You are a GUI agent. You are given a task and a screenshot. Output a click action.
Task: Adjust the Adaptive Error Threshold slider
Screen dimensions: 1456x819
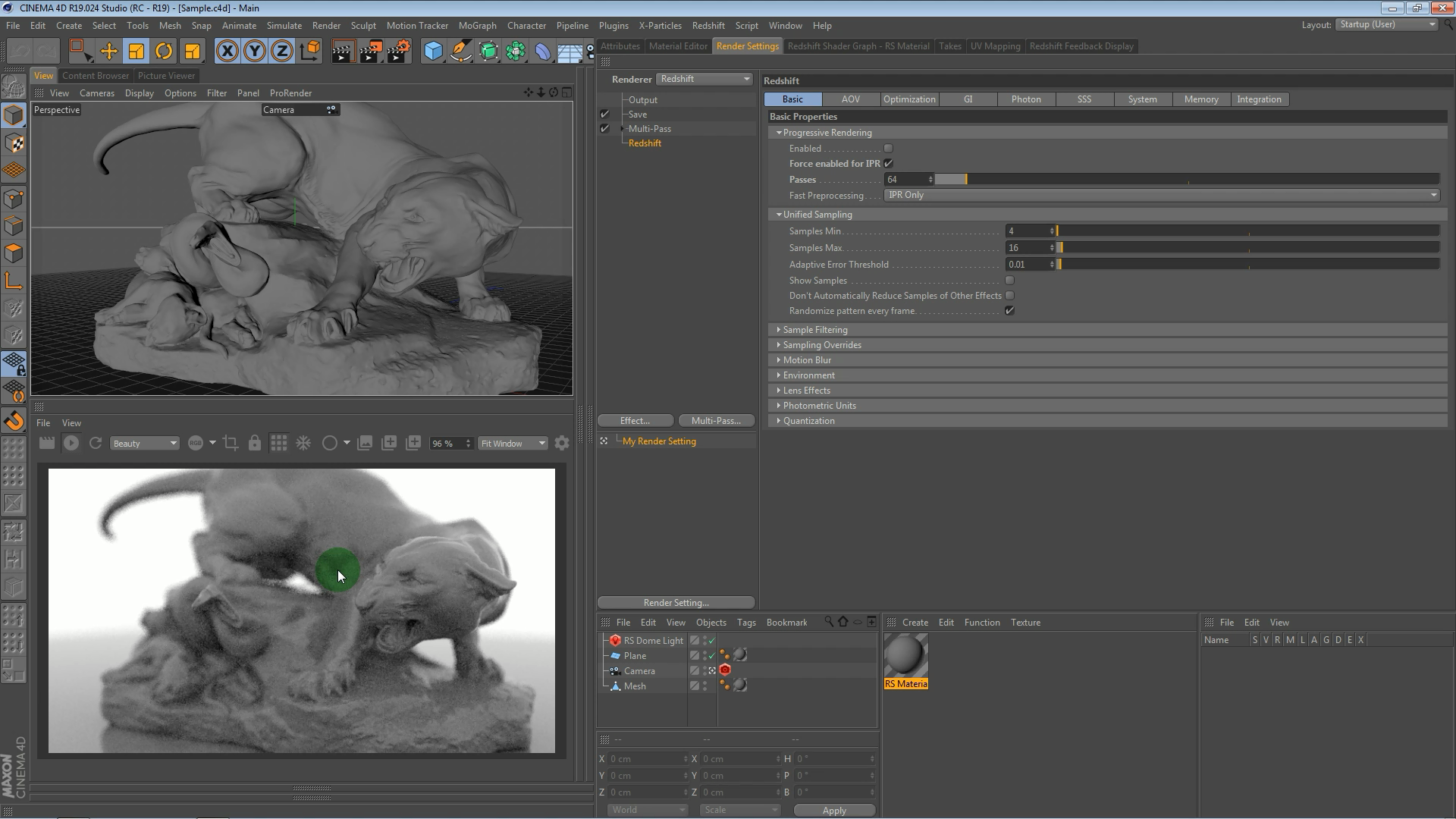1247,265
